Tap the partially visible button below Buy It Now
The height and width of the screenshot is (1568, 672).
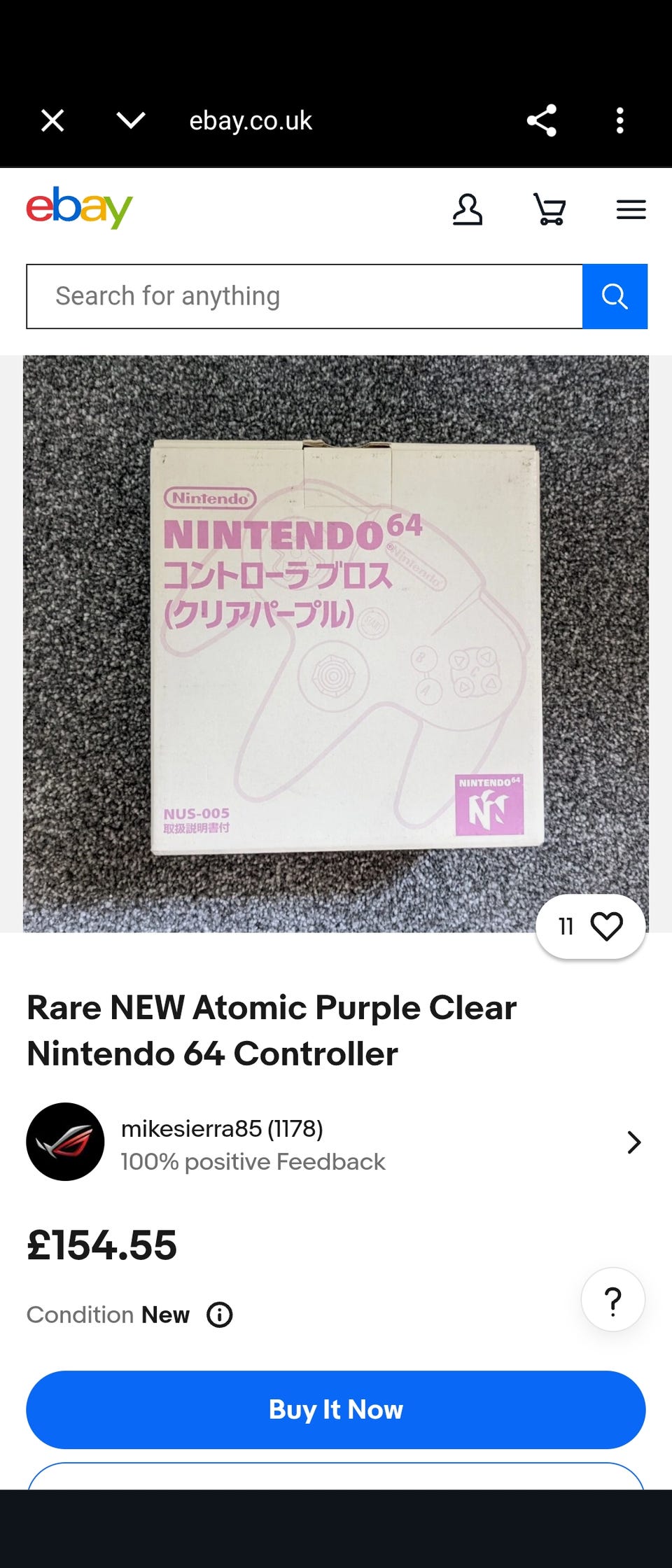point(336,1476)
